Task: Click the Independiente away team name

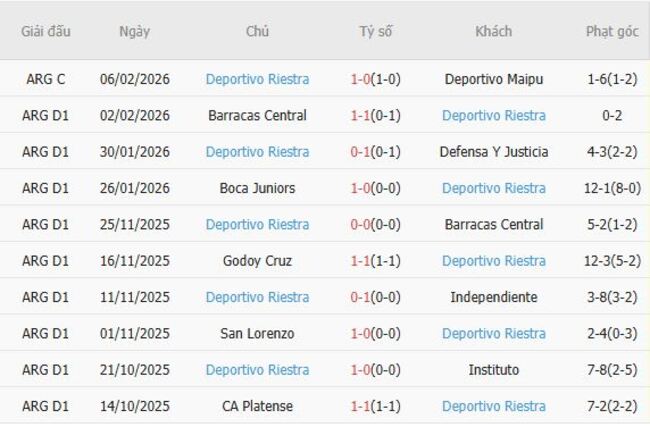Action: pyautogui.click(x=494, y=297)
